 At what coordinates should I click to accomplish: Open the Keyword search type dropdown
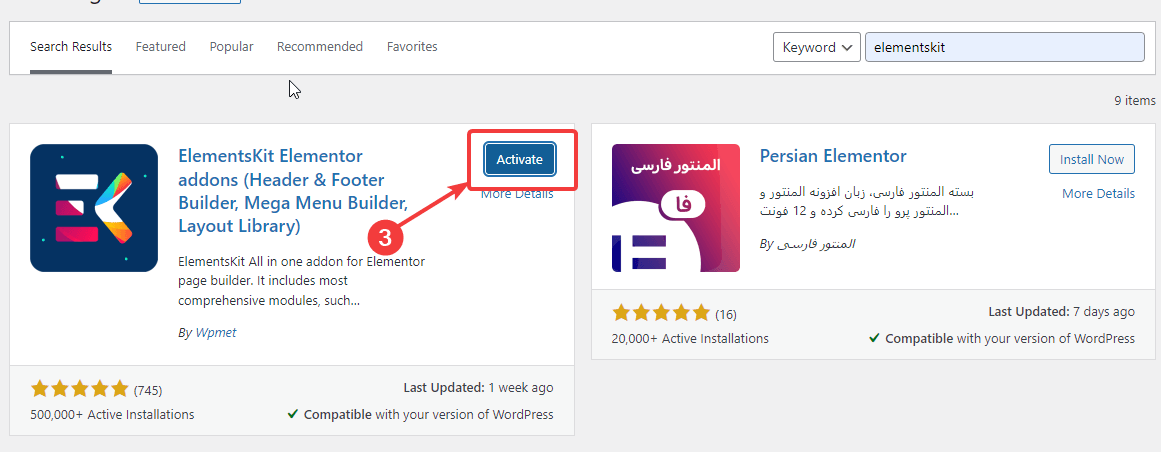coord(816,47)
